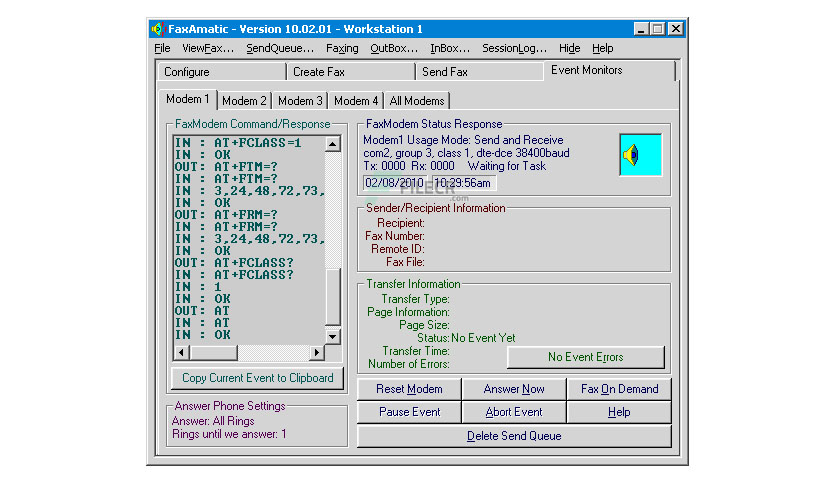Screen dimensions: 836x484
Task: Click the command log scroll right arrow
Action: 317,352
